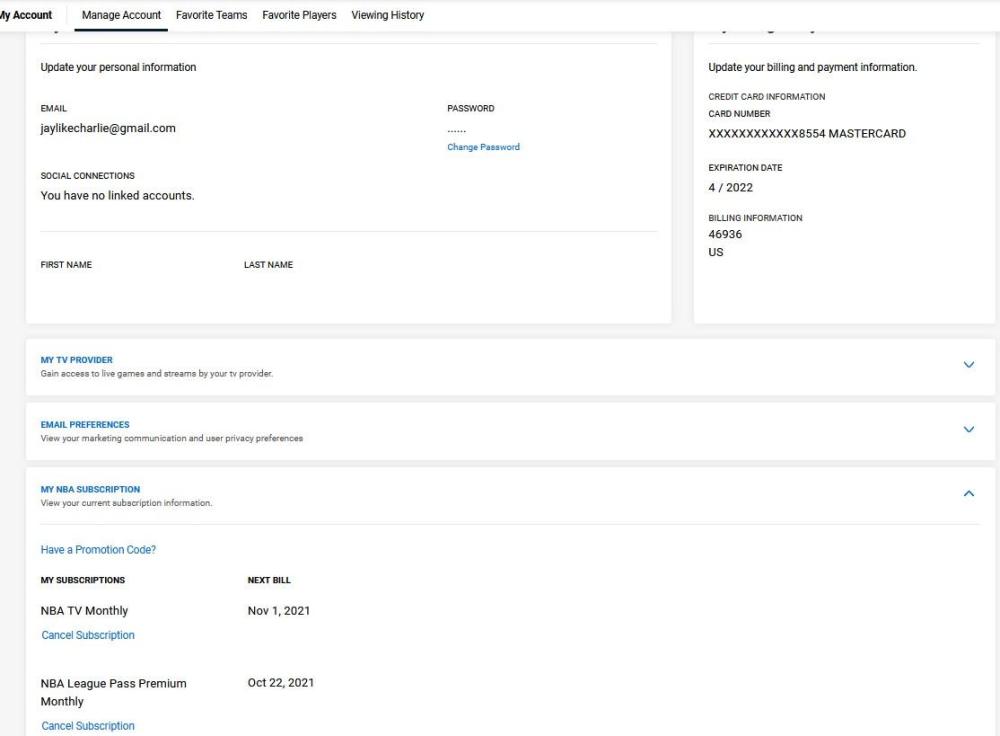Open the Viewing History tab

(x=387, y=15)
